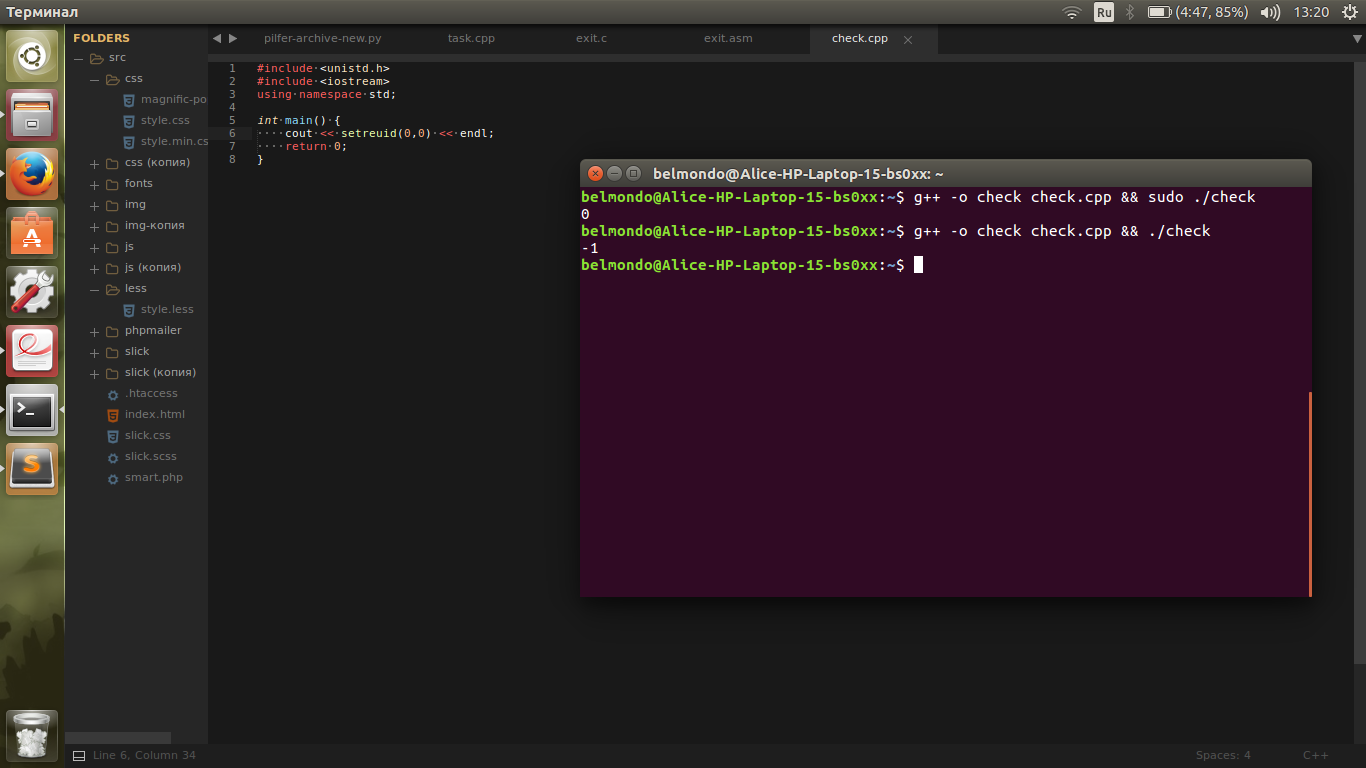Toggle the sidebar using status bar icon

tap(77, 755)
